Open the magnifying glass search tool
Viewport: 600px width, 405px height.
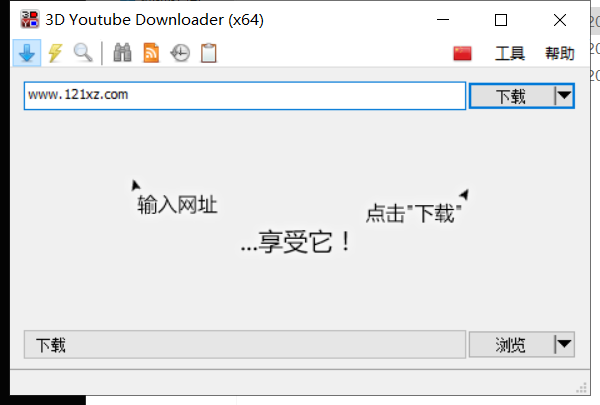pyautogui.click(x=83, y=54)
